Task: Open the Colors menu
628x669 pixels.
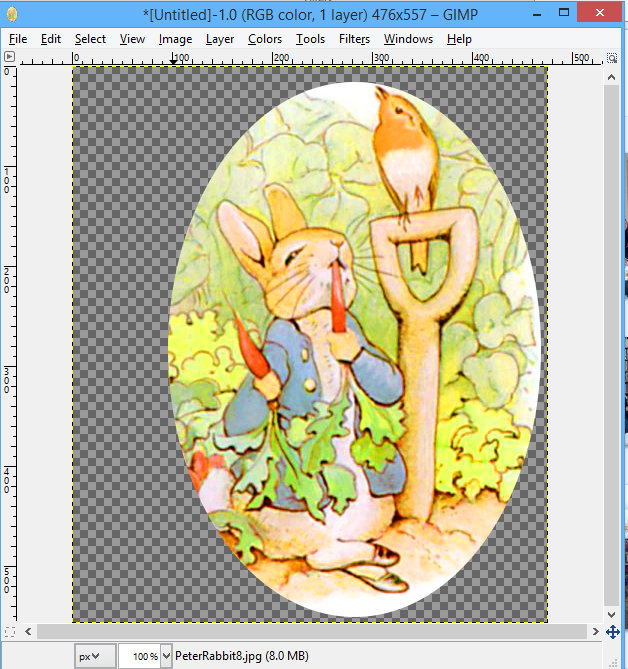Action: point(265,39)
